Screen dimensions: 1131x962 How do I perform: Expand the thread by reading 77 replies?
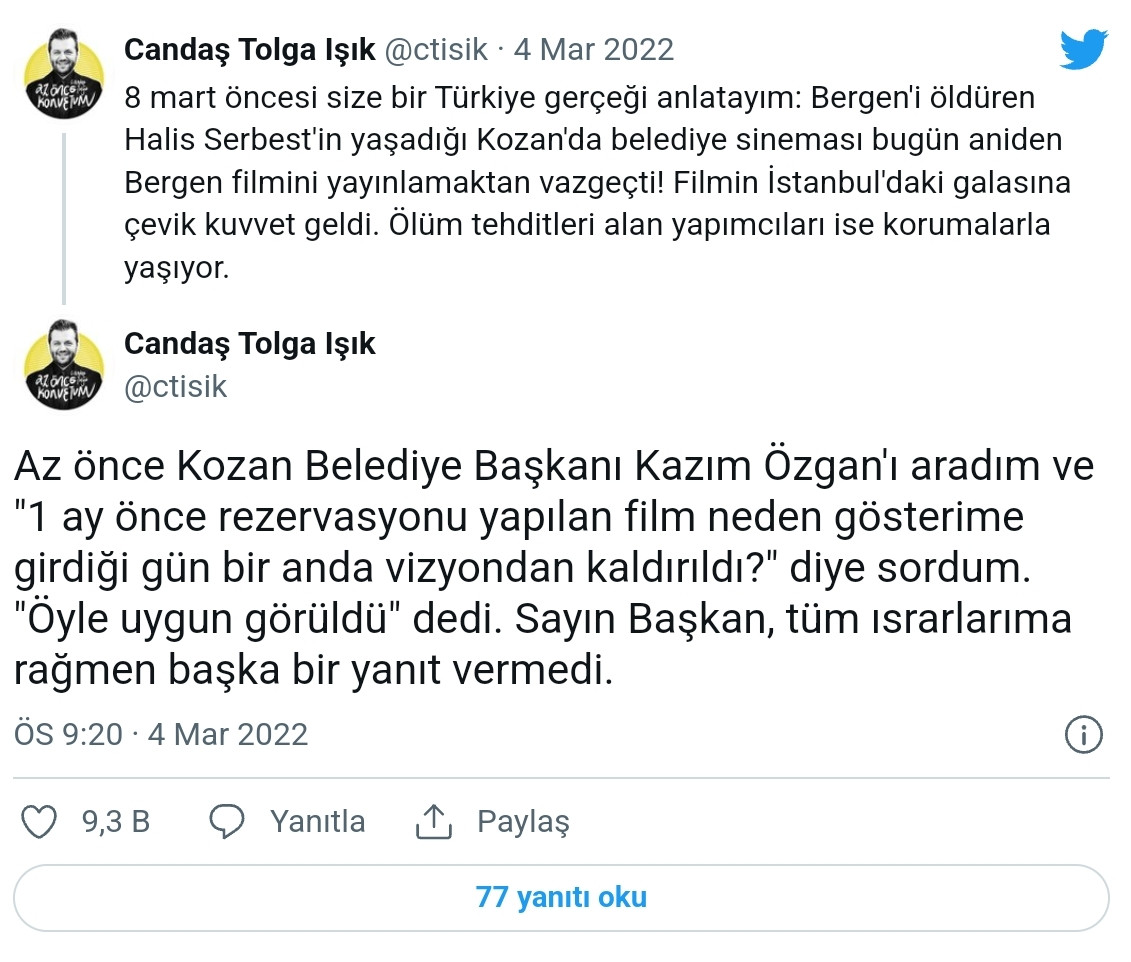point(565,898)
